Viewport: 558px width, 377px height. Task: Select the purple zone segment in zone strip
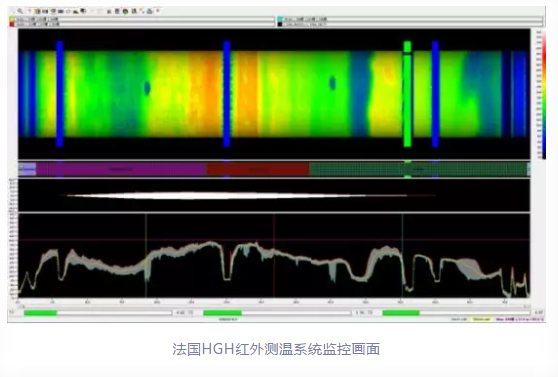(x=121, y=169)
